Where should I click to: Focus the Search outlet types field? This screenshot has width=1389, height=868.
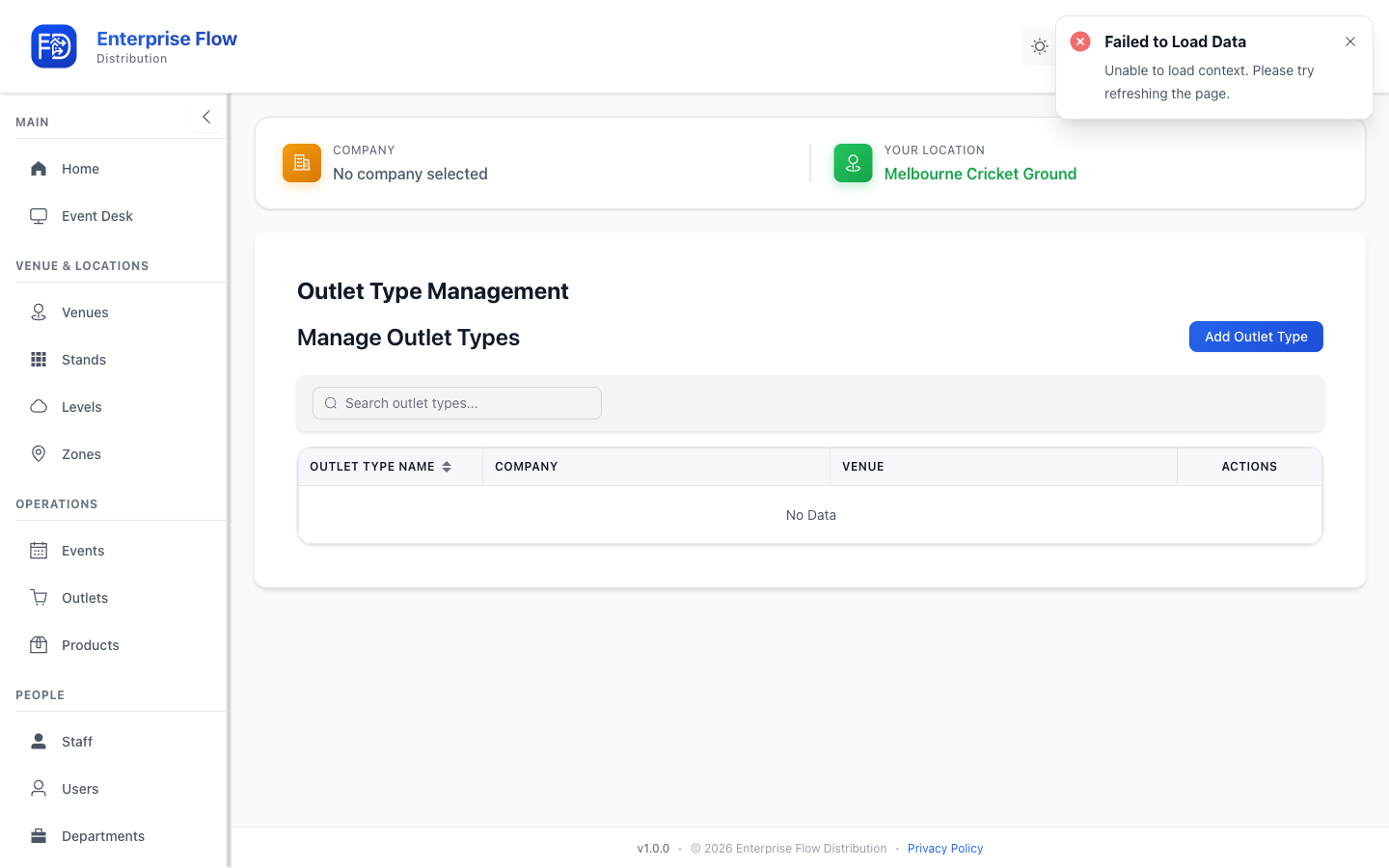pos(457,403)
